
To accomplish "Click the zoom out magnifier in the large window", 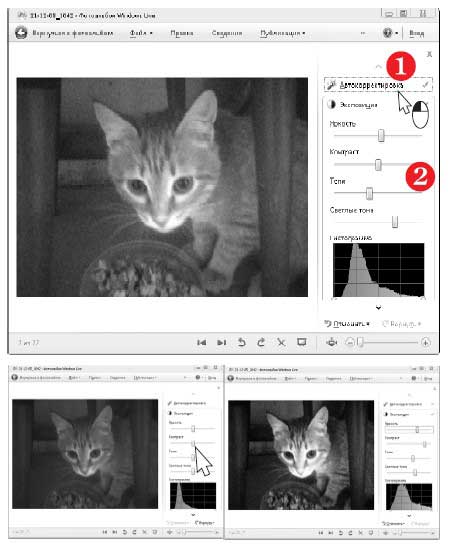I will click(x=349, y=342).
